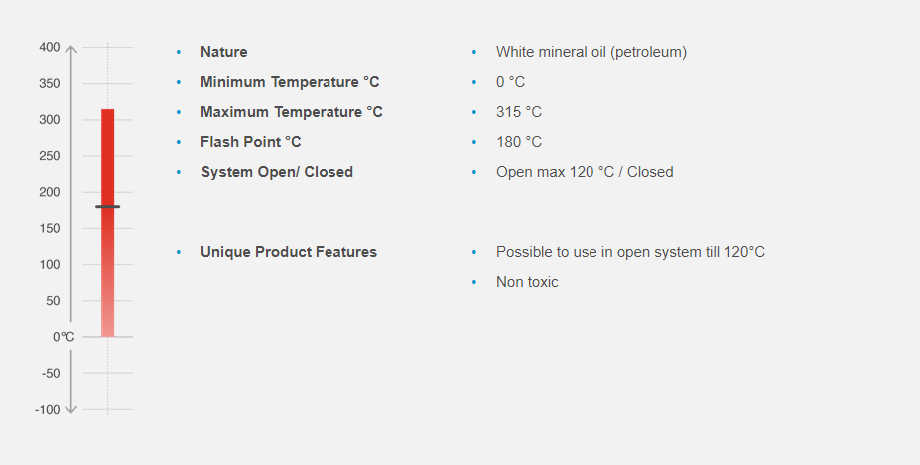Click the "Non toxic" feature text
920x465 pixels.
pos(527,282)
